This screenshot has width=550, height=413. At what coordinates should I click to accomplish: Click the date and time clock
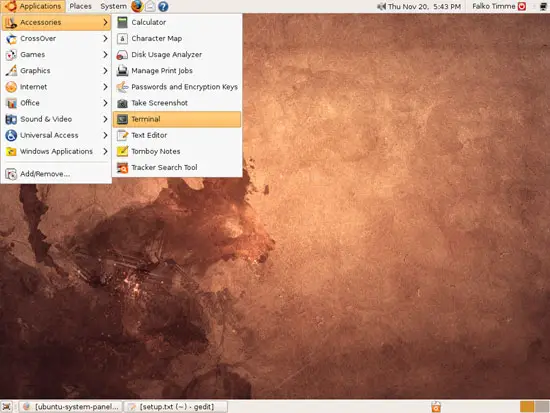tap(424, 6)
